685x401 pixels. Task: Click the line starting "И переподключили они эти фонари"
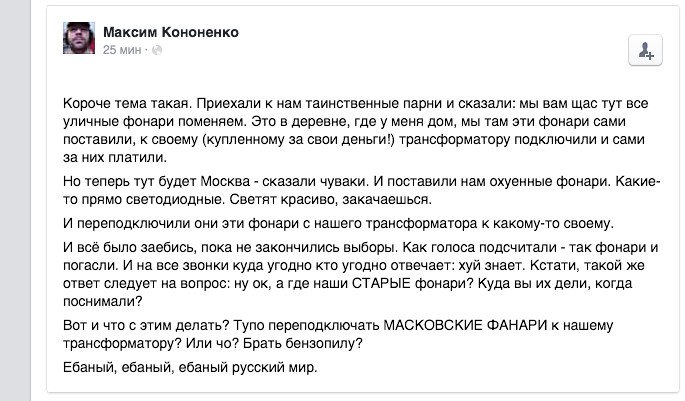pyautogui.click(x=338, y=223)
